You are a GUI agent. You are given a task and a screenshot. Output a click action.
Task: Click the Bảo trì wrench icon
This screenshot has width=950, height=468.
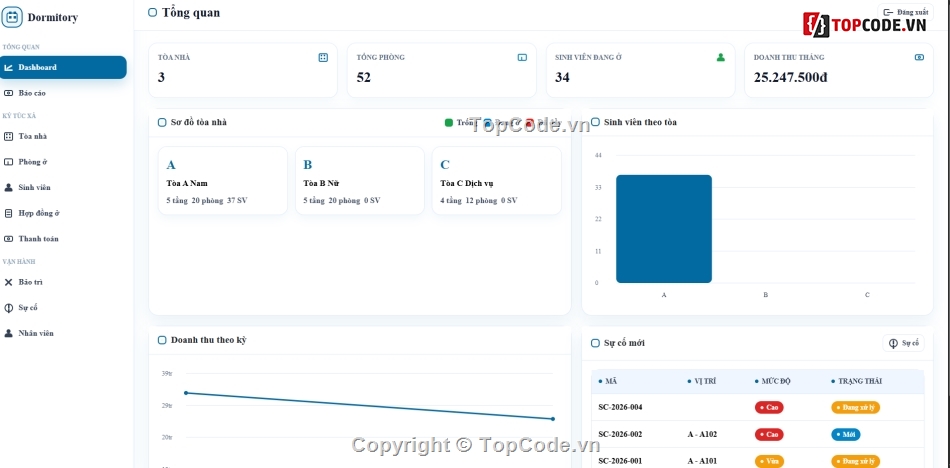click(8, 282)
